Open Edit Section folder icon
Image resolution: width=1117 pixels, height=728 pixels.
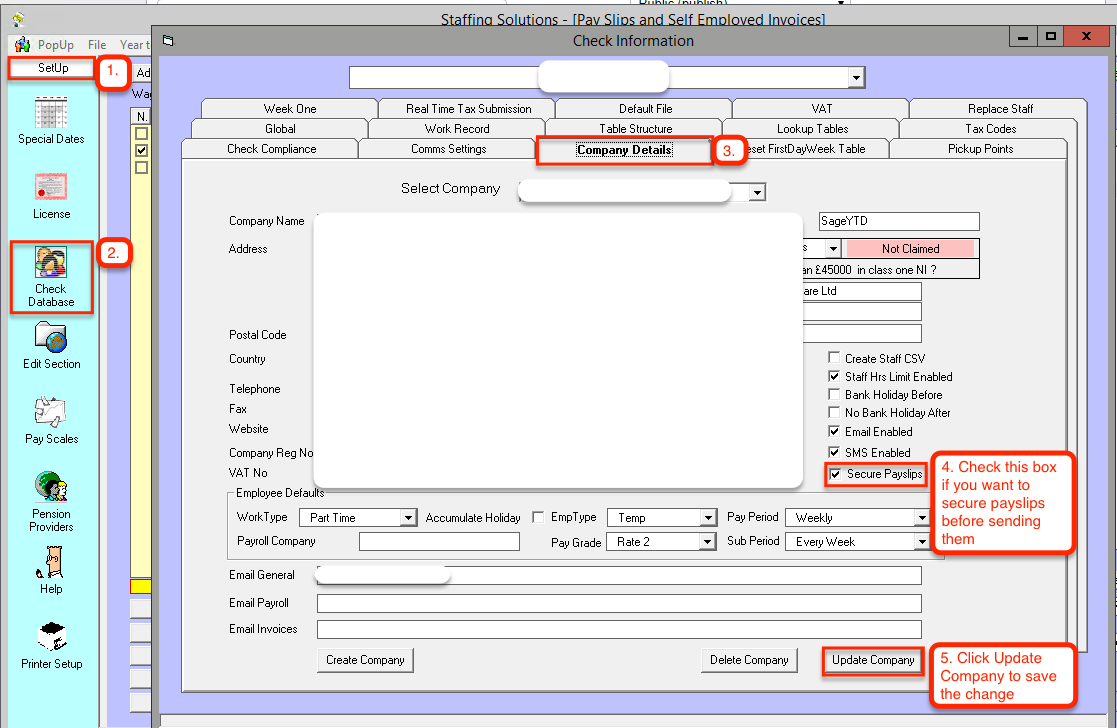pyautogui.click(x=51, y=338)
